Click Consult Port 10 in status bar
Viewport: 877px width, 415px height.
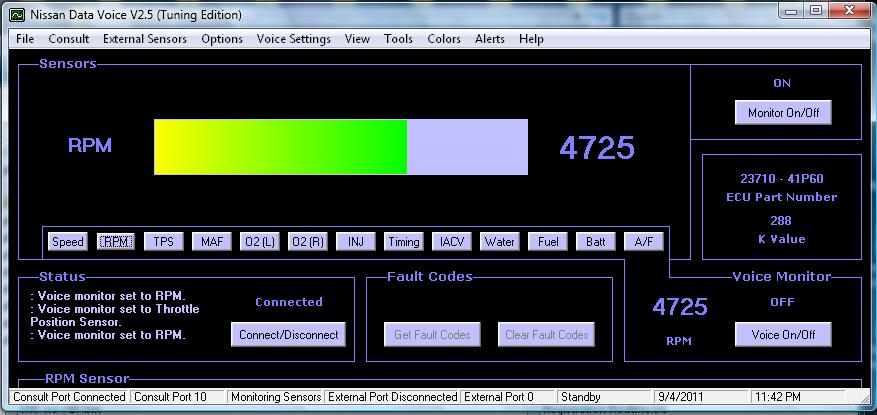tap(179, 397)
